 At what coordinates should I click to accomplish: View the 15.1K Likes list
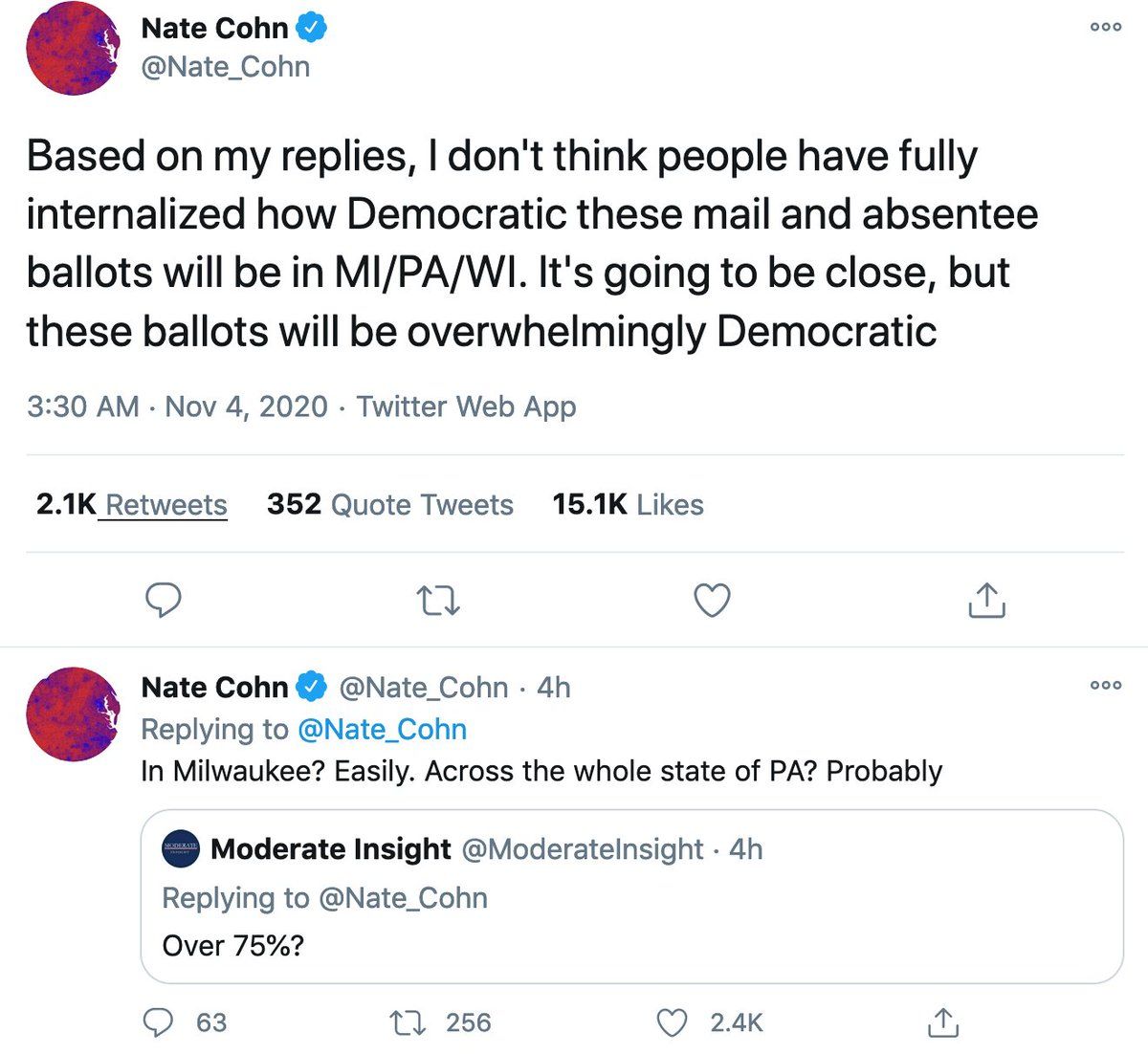(628, 504)
